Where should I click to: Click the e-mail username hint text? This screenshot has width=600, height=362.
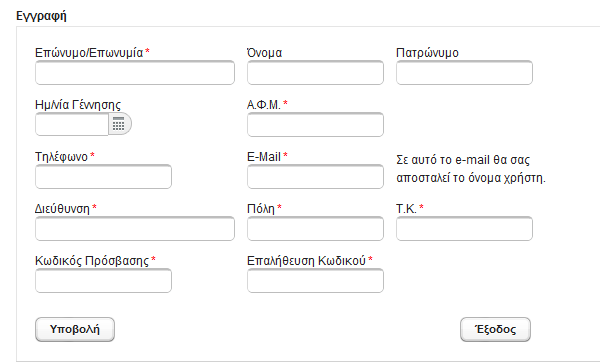pyautogui.click(x=471, y=169)
